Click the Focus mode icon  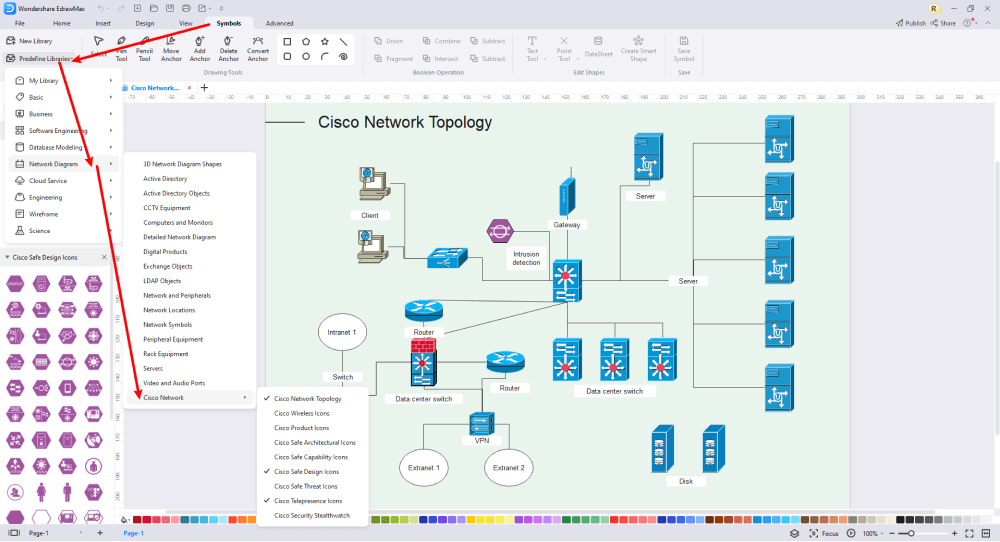coord(813,533)
